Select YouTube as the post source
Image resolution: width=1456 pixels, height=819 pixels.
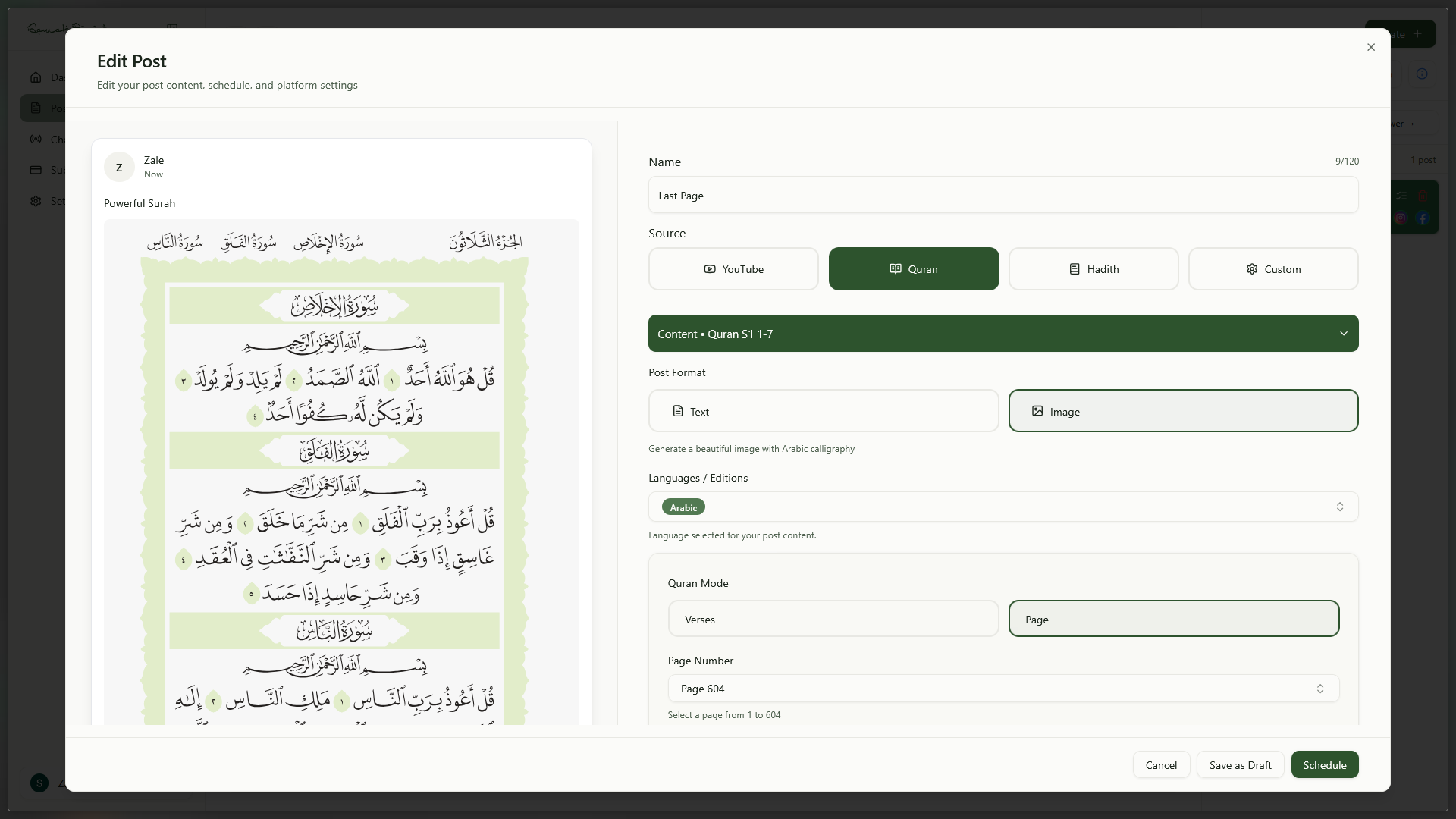click(733, 268)
